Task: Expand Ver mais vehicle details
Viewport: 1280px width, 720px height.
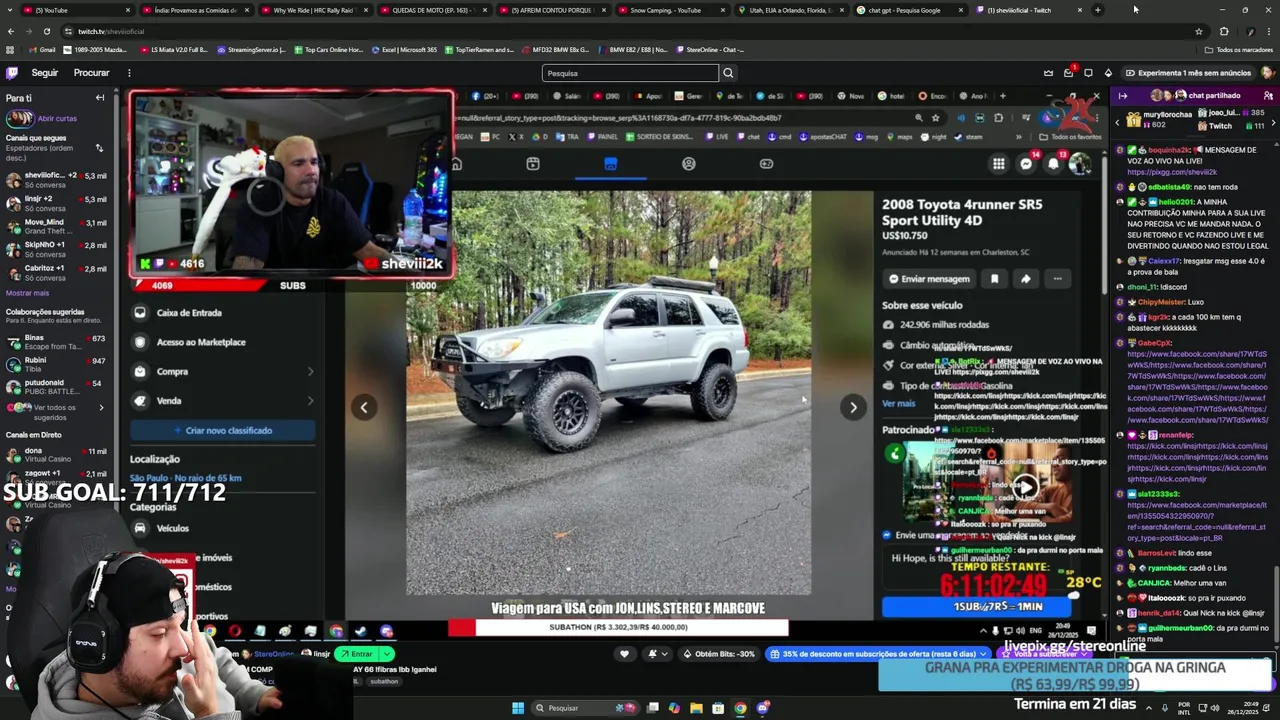Action: coord(898,404)
